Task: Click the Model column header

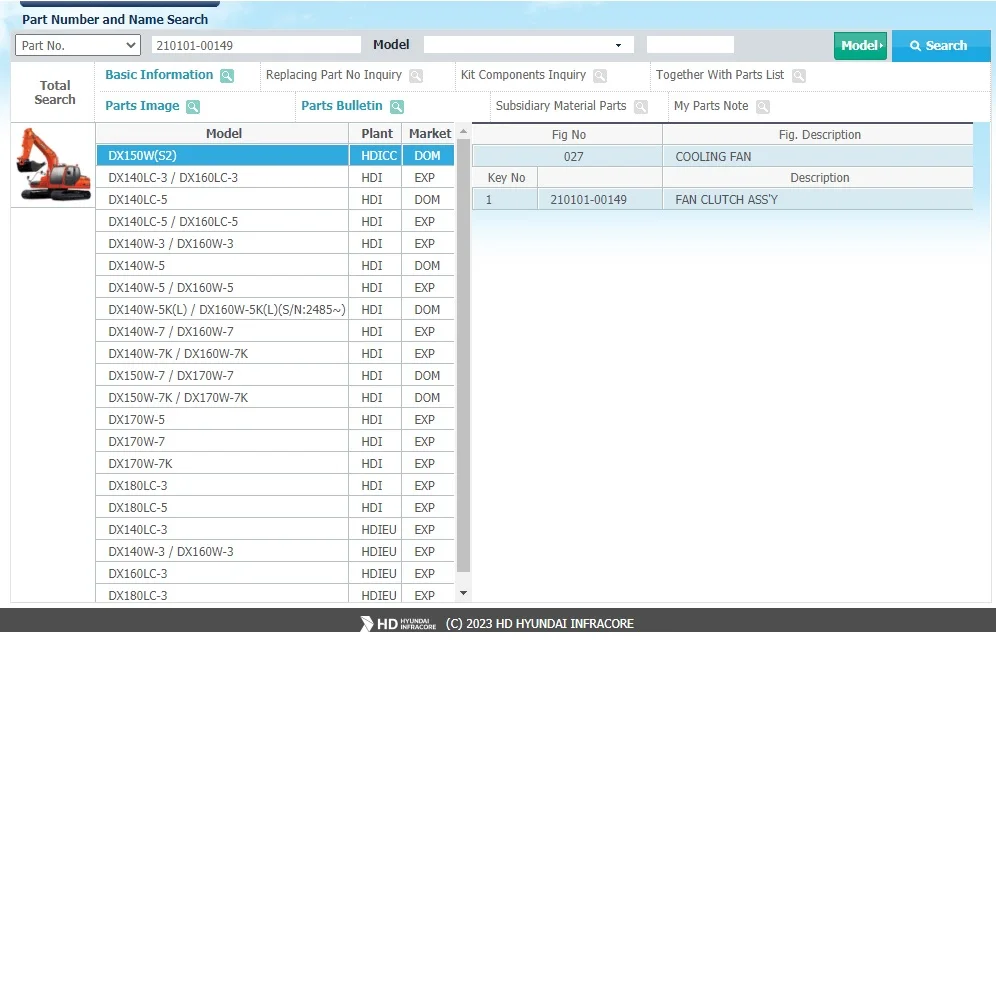Action: 223,133
